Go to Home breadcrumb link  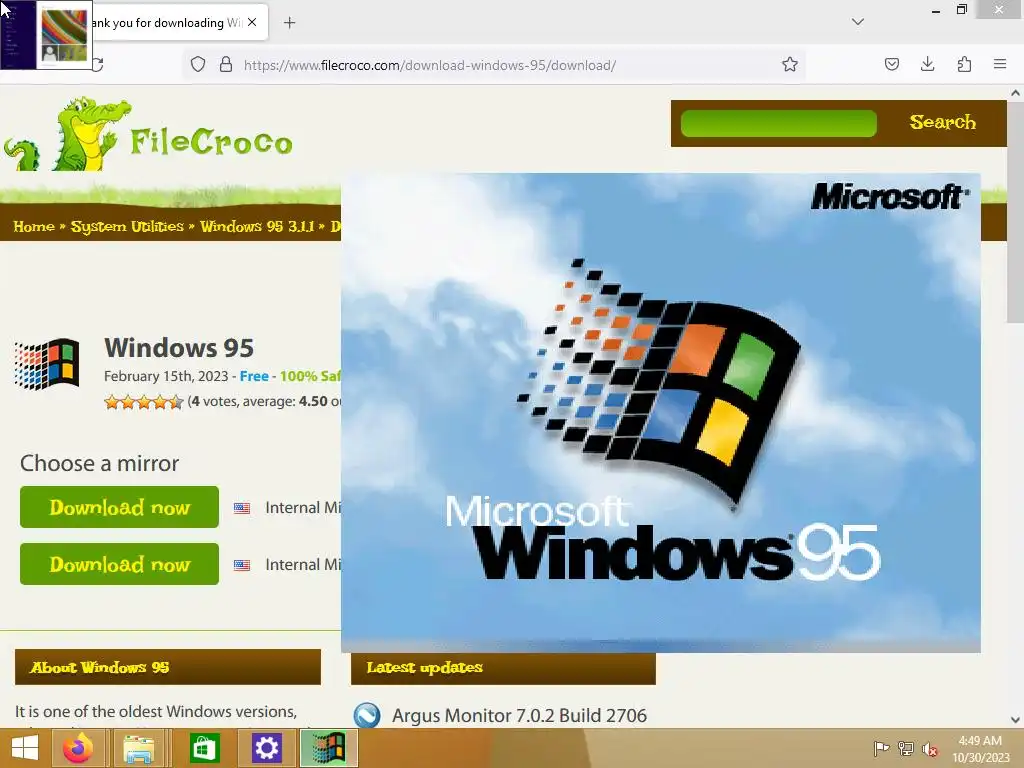[x=34, y=227]
